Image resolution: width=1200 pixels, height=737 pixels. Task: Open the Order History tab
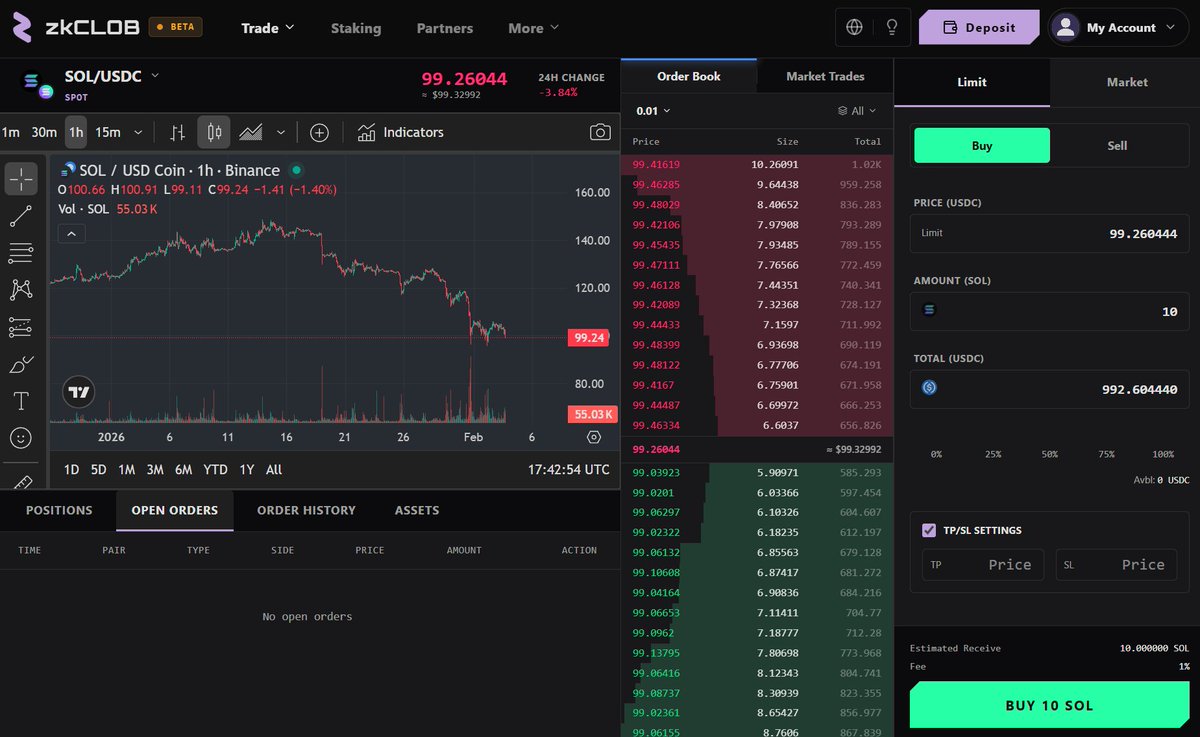click(306, 510)
